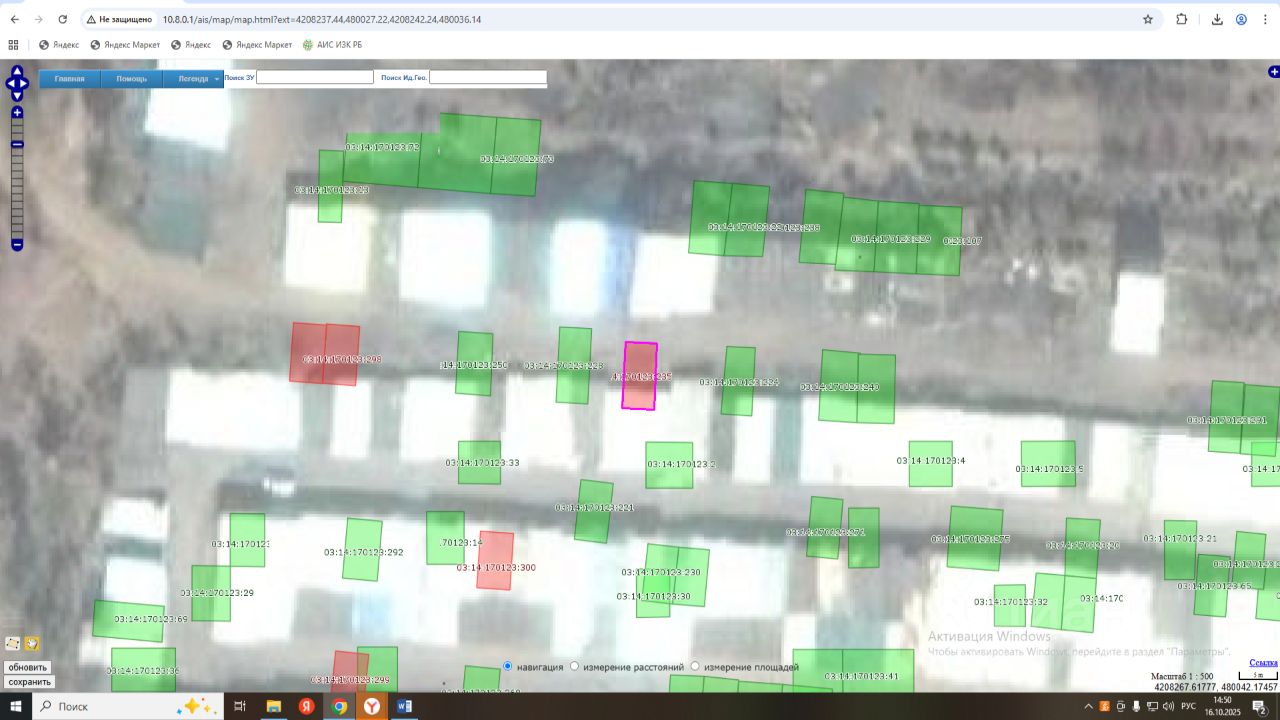Open File Explorer from the taskbar
1280x720 pixels.
coord(273,706)
